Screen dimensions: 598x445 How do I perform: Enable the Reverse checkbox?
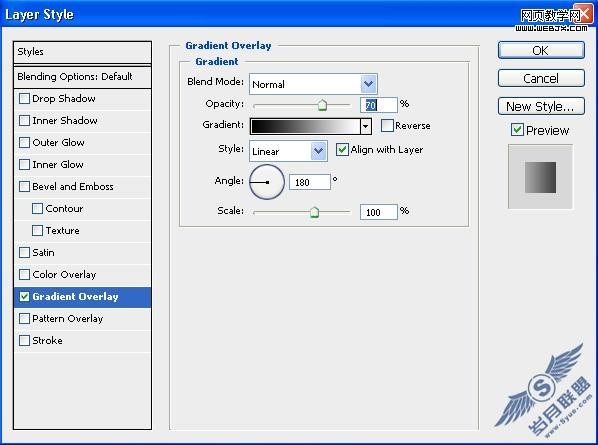[x=387, y=125]
